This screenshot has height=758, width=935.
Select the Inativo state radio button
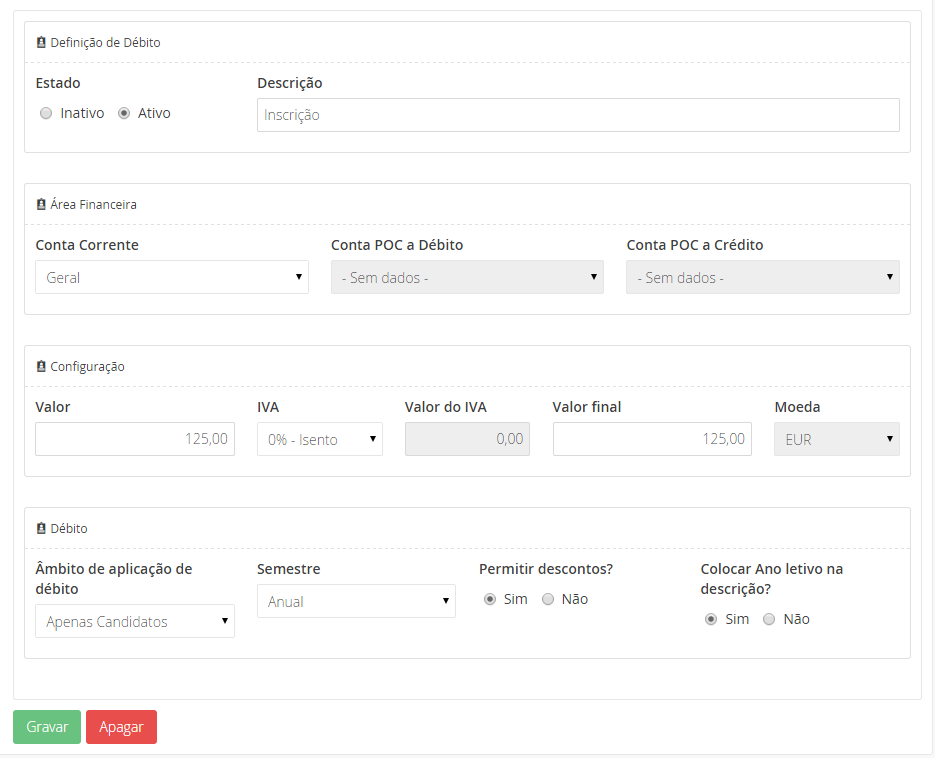46,114
